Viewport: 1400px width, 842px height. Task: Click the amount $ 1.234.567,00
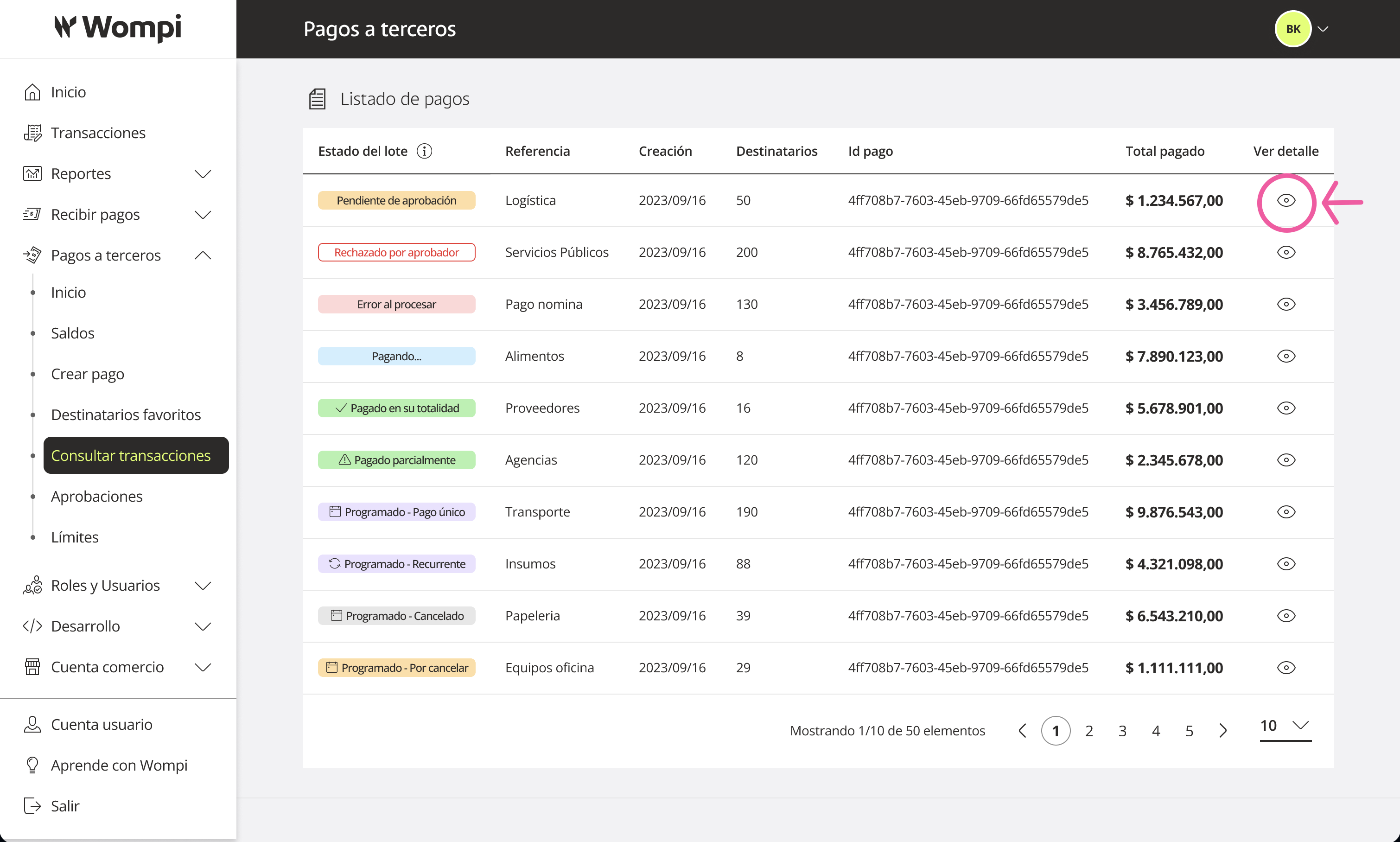click(1174, 200)
